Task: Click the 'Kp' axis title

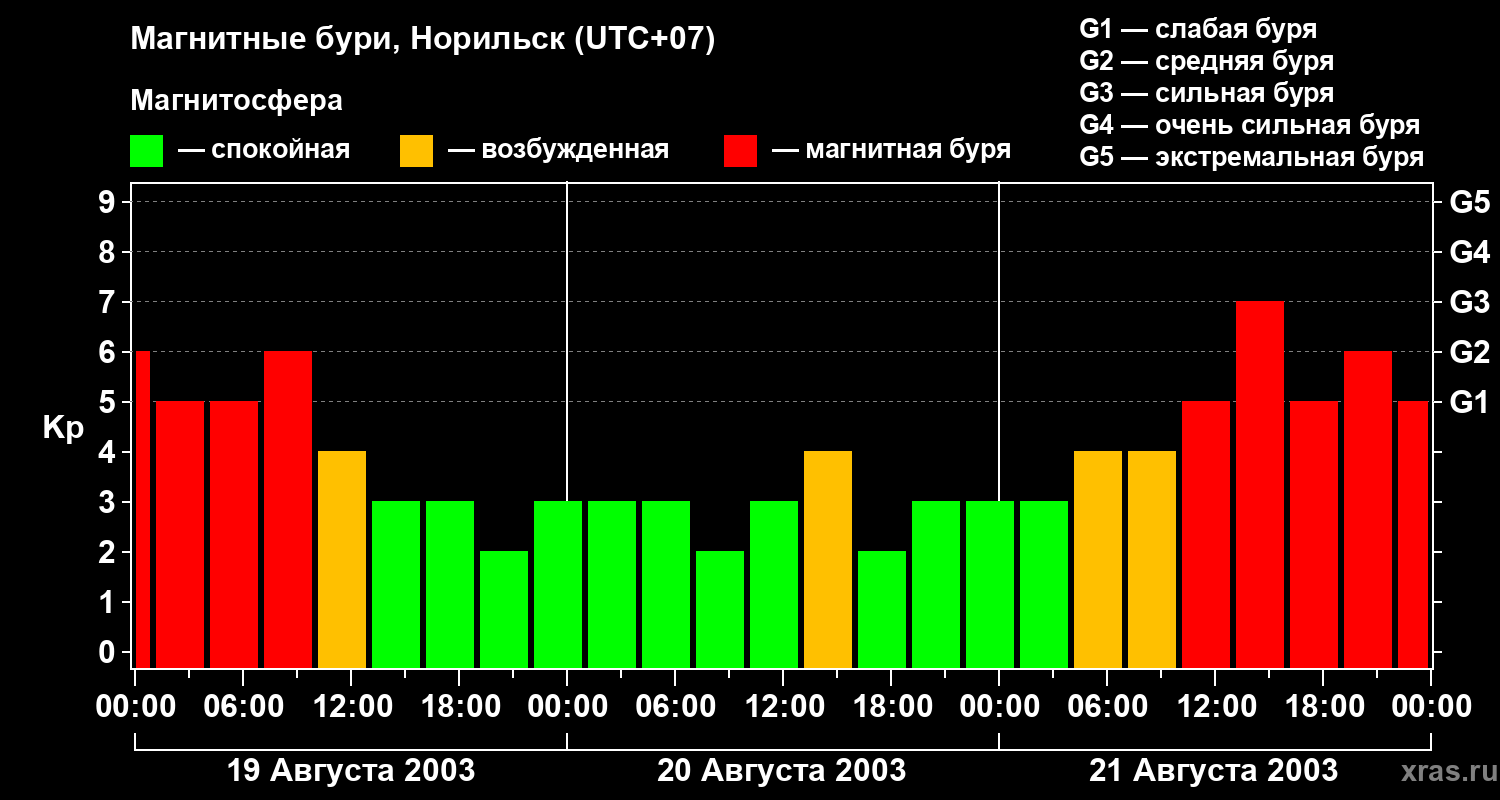Action: pos(63,429)
